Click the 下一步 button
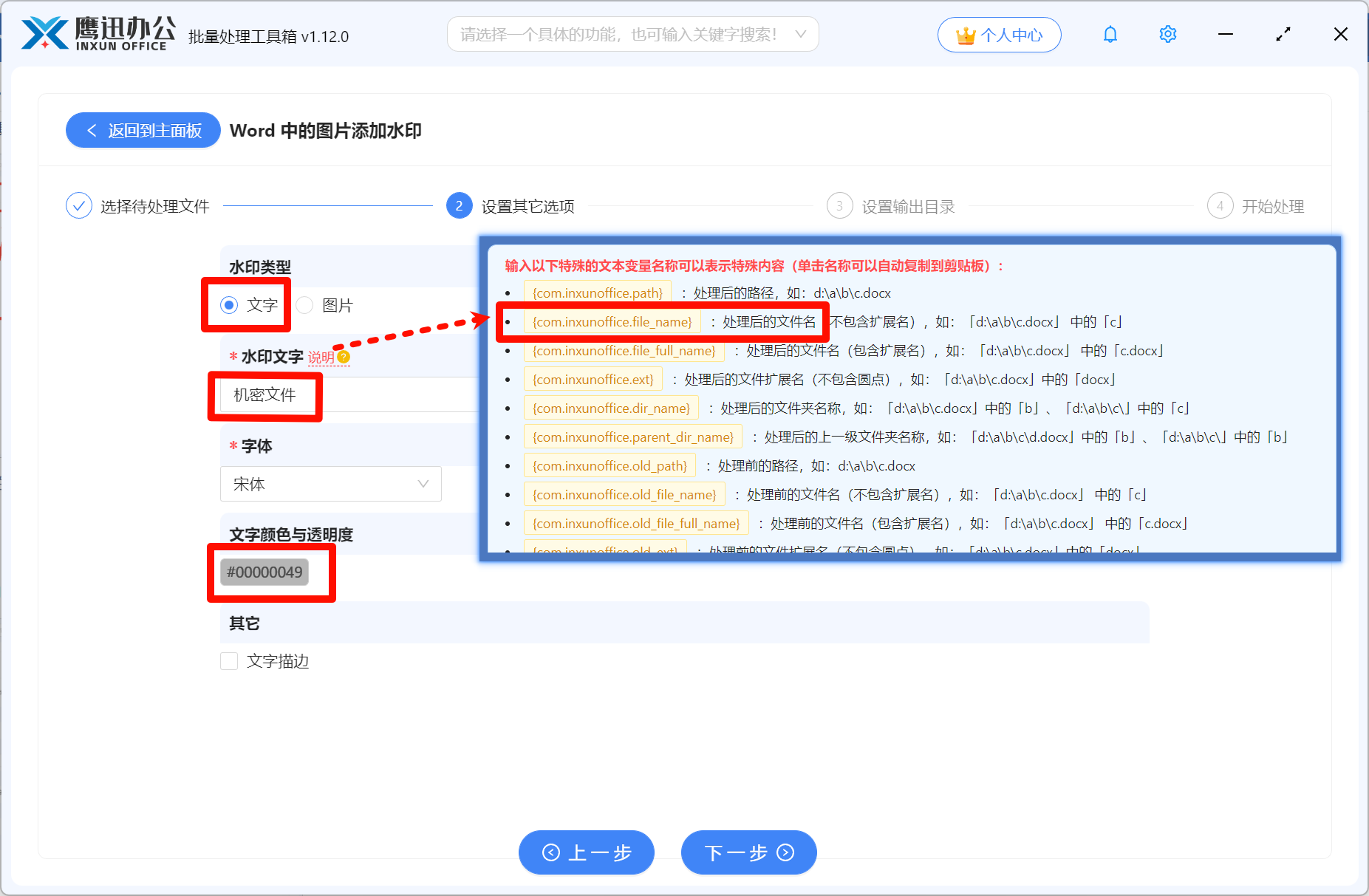 tap(748, 852)
